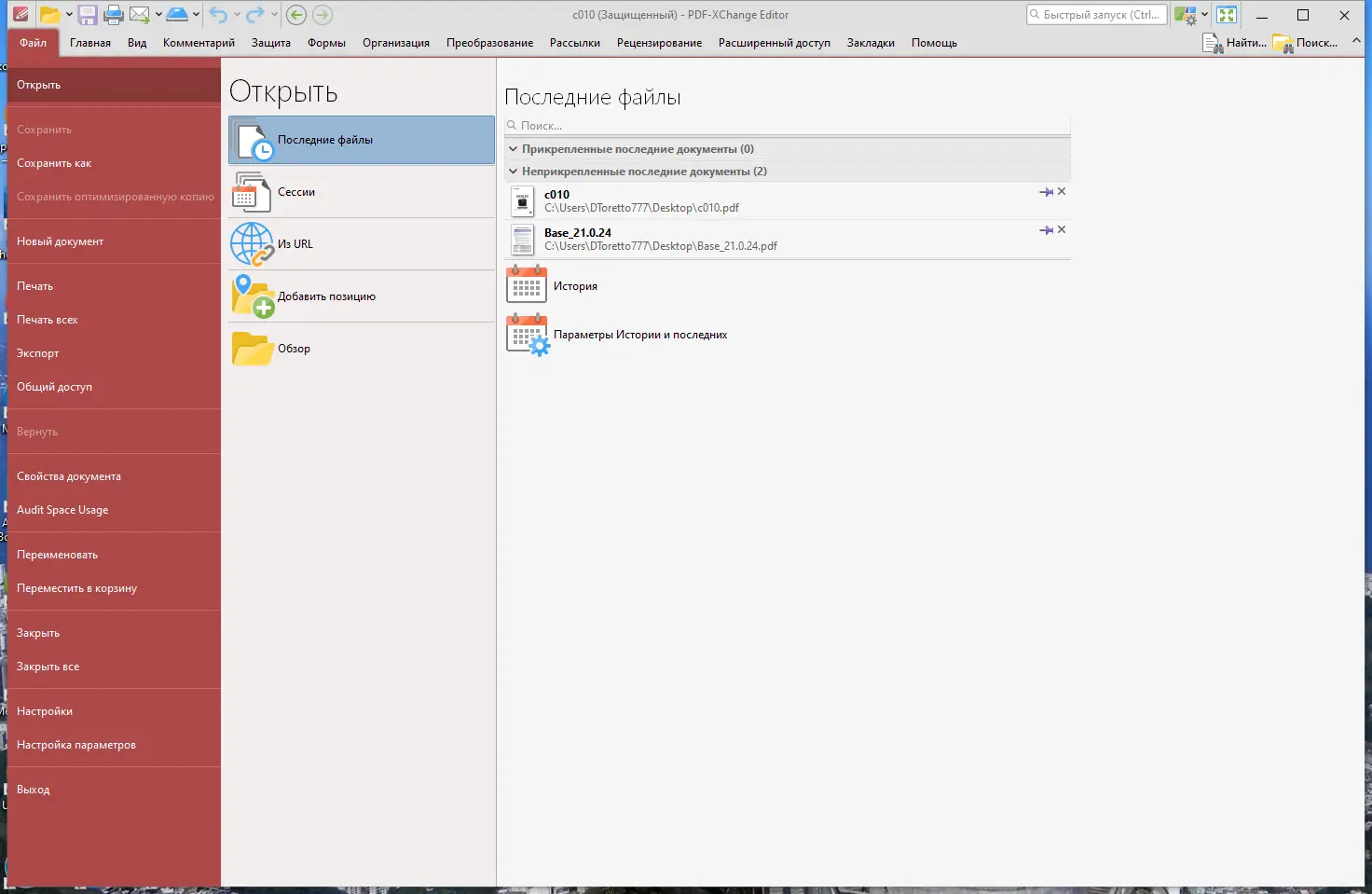Pin the Base_21.0.24.pdf recent document

(x=1045, y=229)
